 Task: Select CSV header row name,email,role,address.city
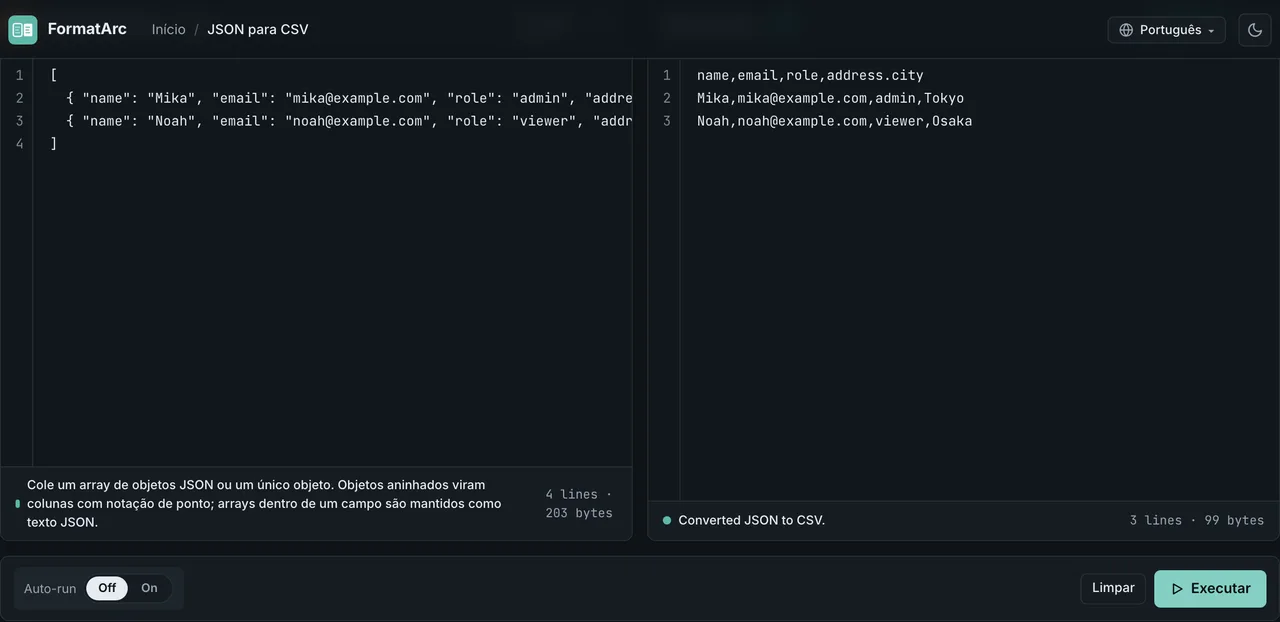click(810, 75)
